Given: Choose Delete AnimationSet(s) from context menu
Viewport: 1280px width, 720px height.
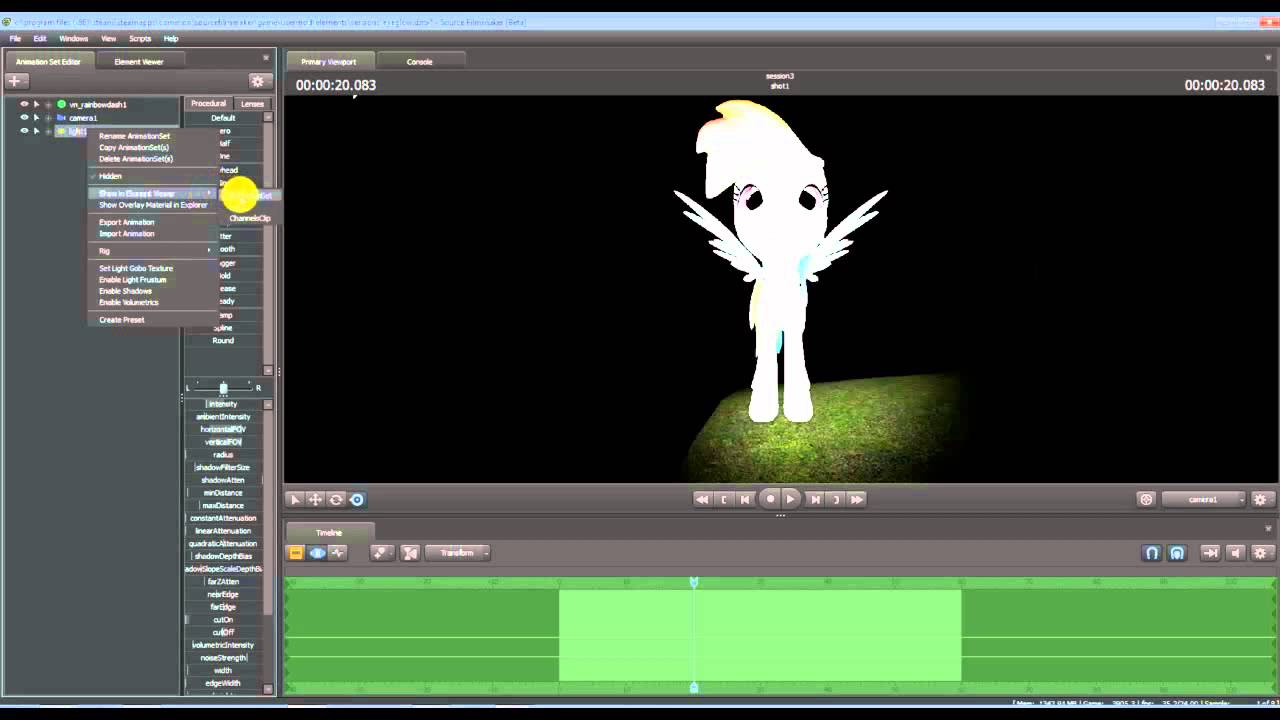Looking at the screenshot, I should pyautogui.click(x=136, y=159).
